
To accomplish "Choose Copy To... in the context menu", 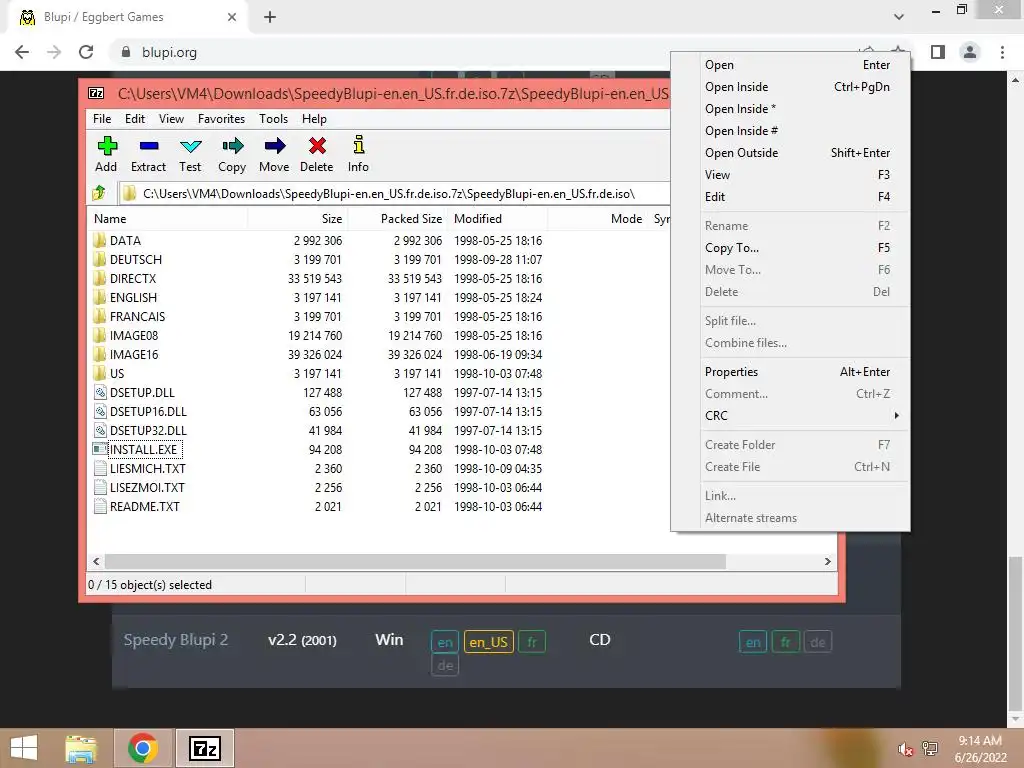I will click(x=805, y=248).
